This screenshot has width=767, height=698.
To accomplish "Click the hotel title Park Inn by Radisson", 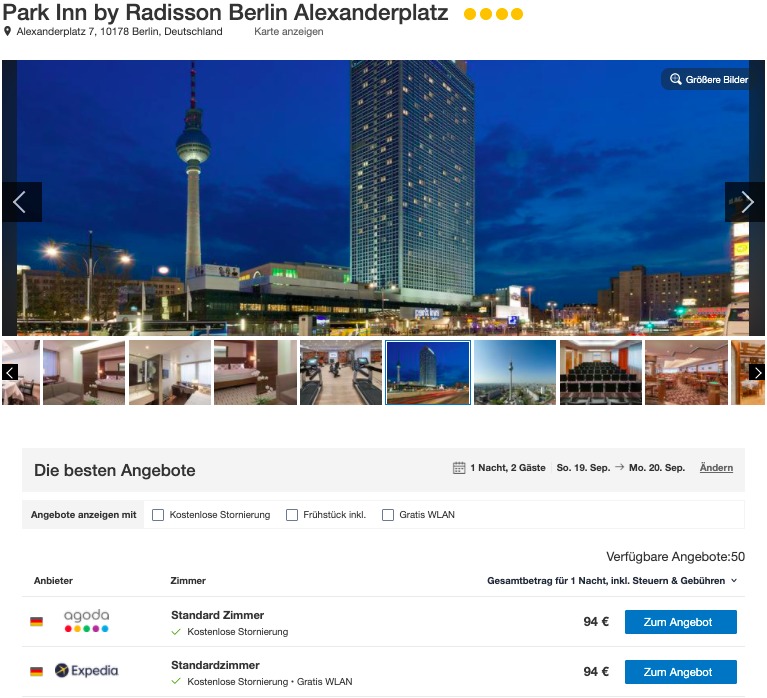I will (x=225, y=13).
